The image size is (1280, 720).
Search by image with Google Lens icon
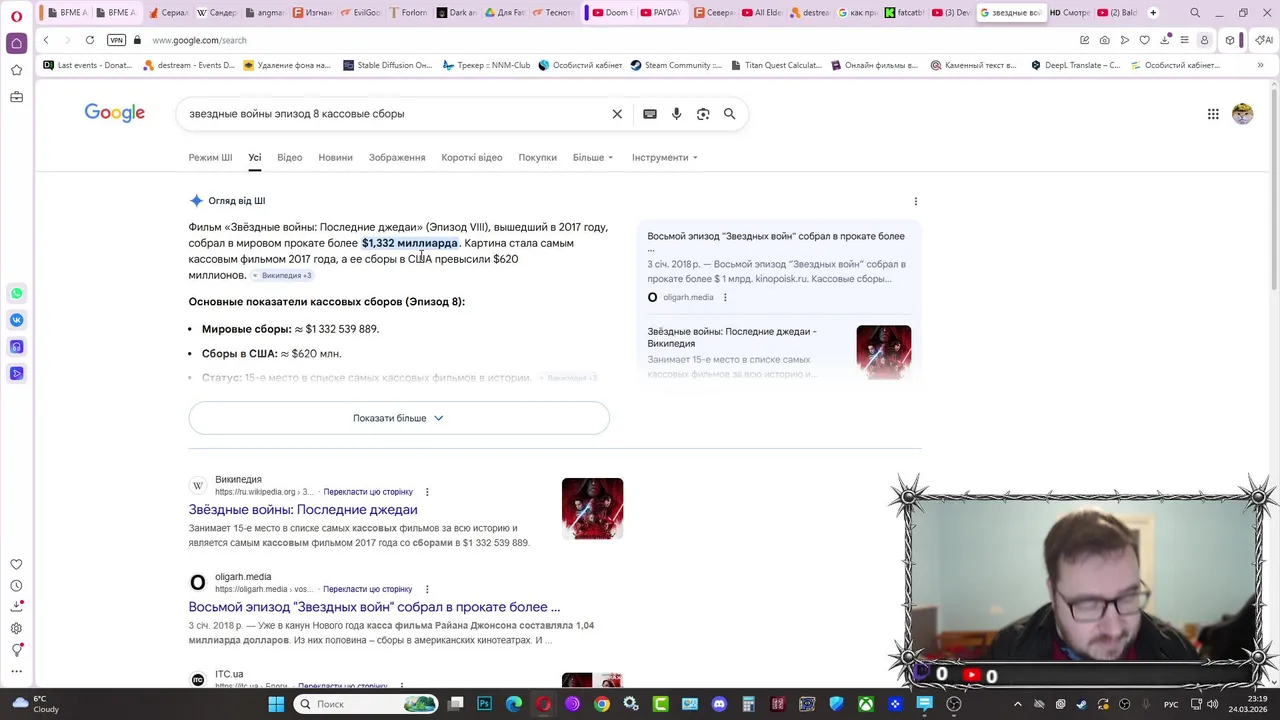703,114
